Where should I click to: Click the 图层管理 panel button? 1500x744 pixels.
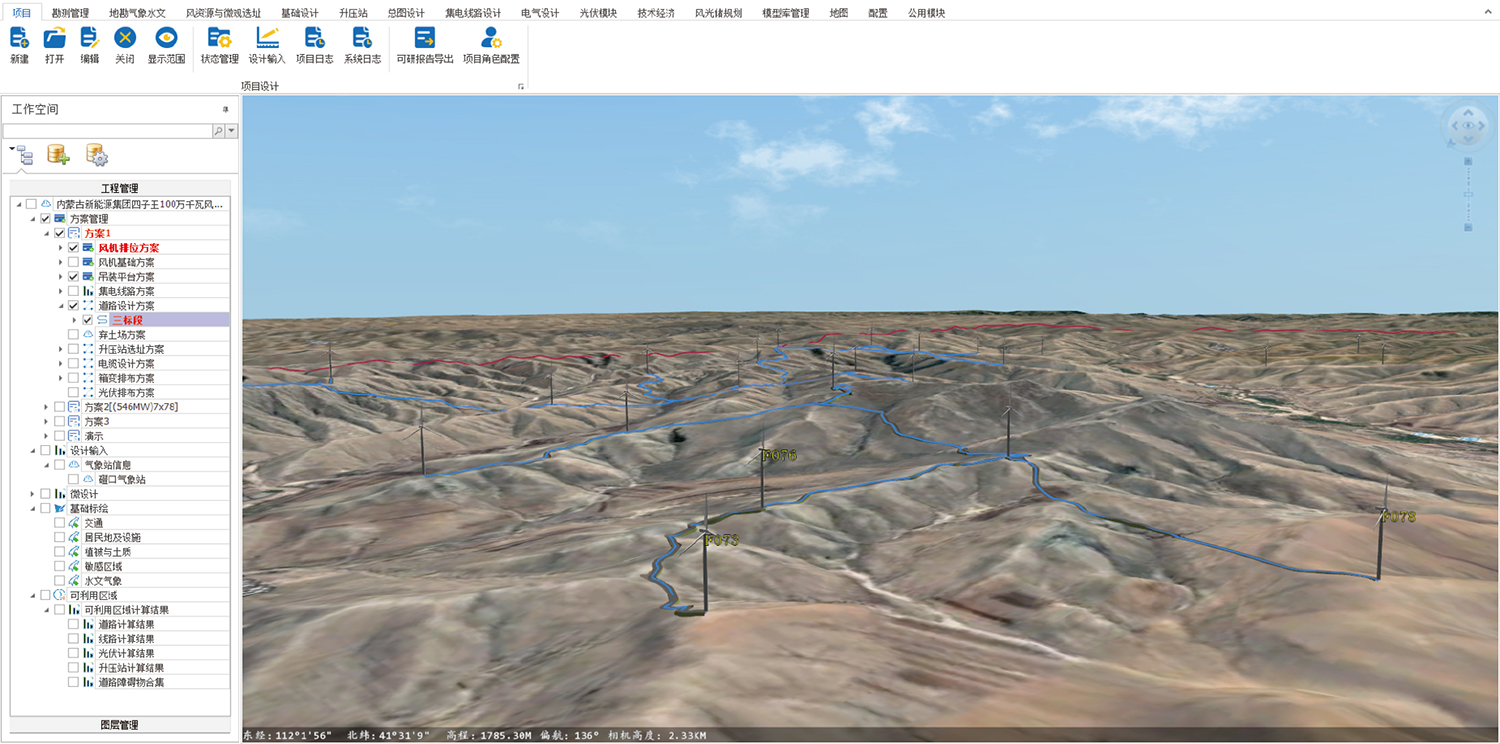click(120, 725)
